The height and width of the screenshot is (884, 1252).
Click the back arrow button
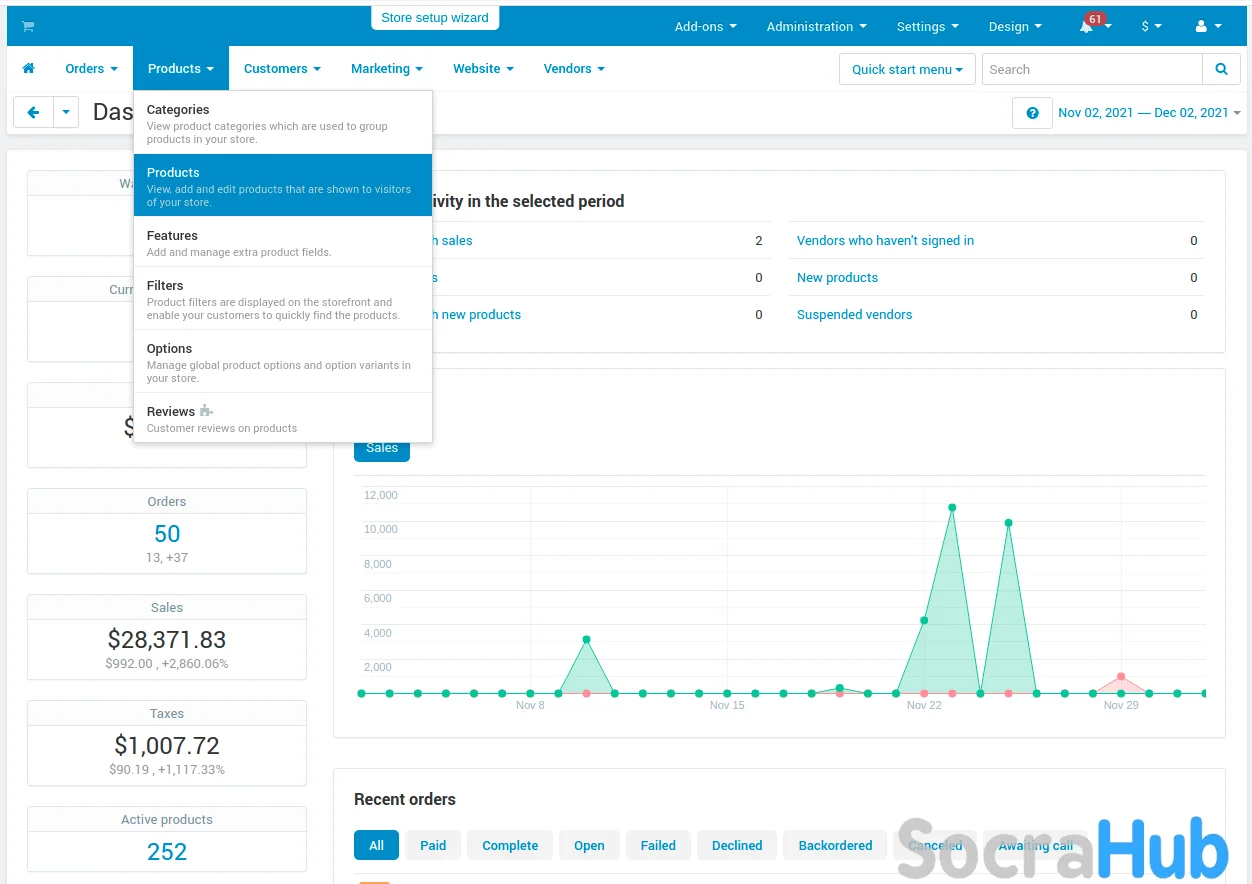tap(33, 112)
